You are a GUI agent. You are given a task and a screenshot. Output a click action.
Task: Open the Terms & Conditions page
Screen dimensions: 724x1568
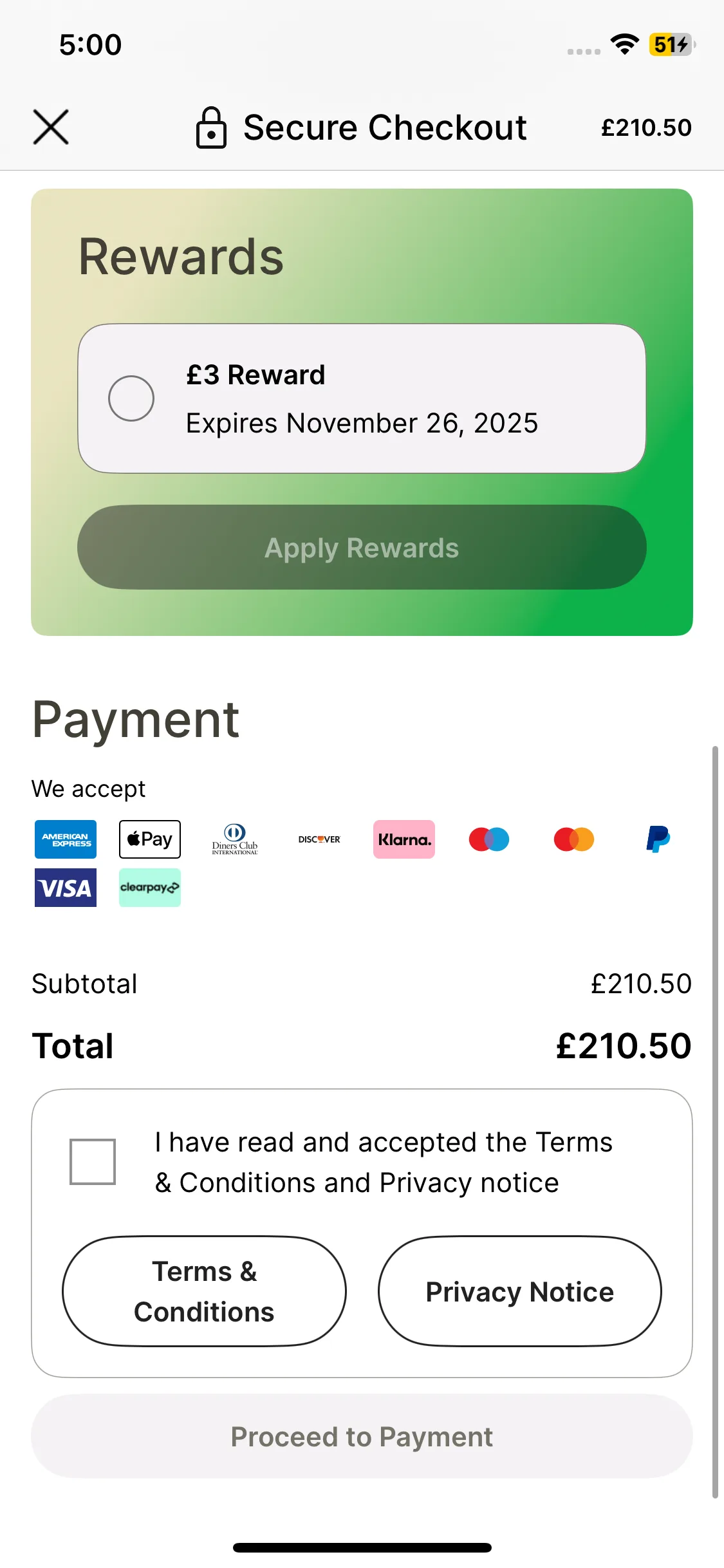(x=204, y=1291)
